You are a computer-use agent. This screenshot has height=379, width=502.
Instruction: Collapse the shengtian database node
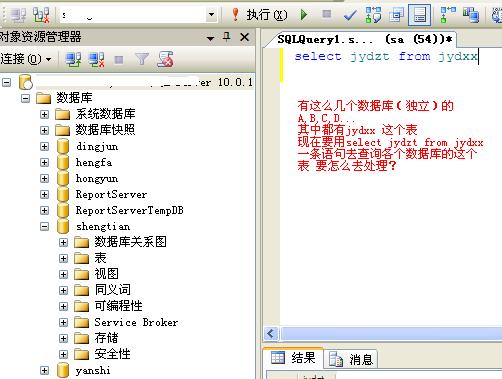[44, 227]
